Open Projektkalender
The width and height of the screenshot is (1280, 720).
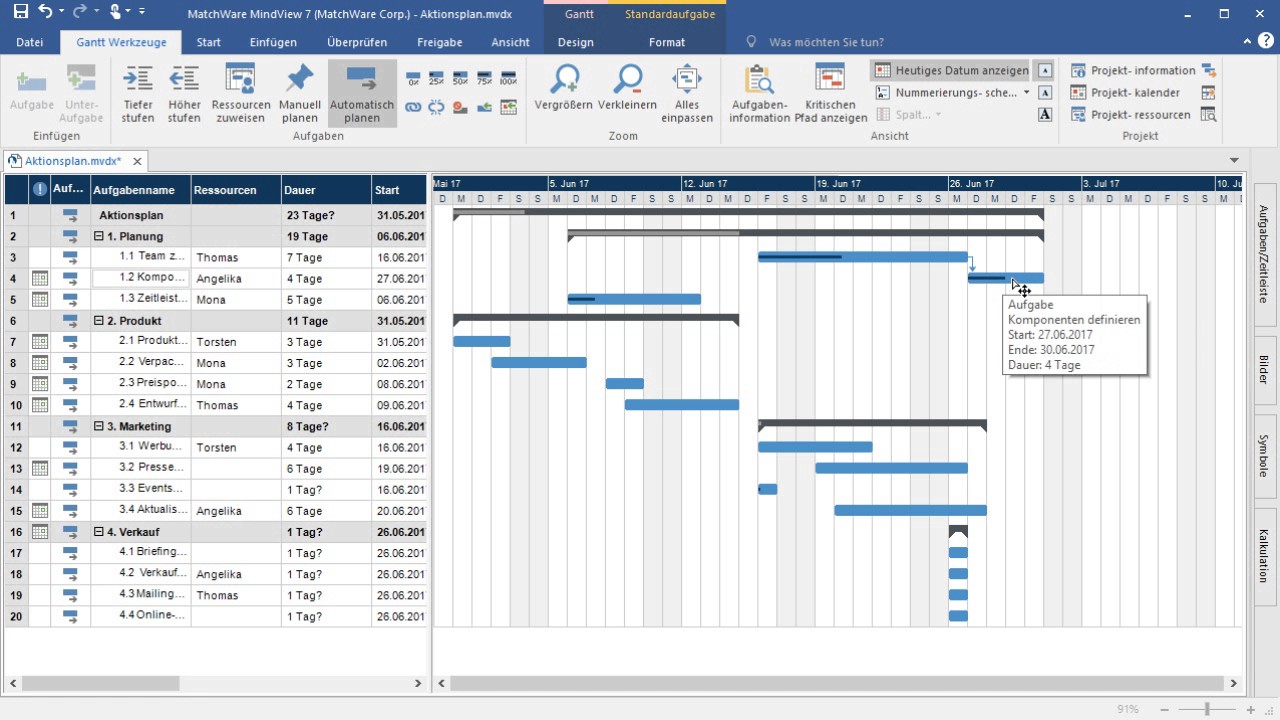coord(1125,93)
